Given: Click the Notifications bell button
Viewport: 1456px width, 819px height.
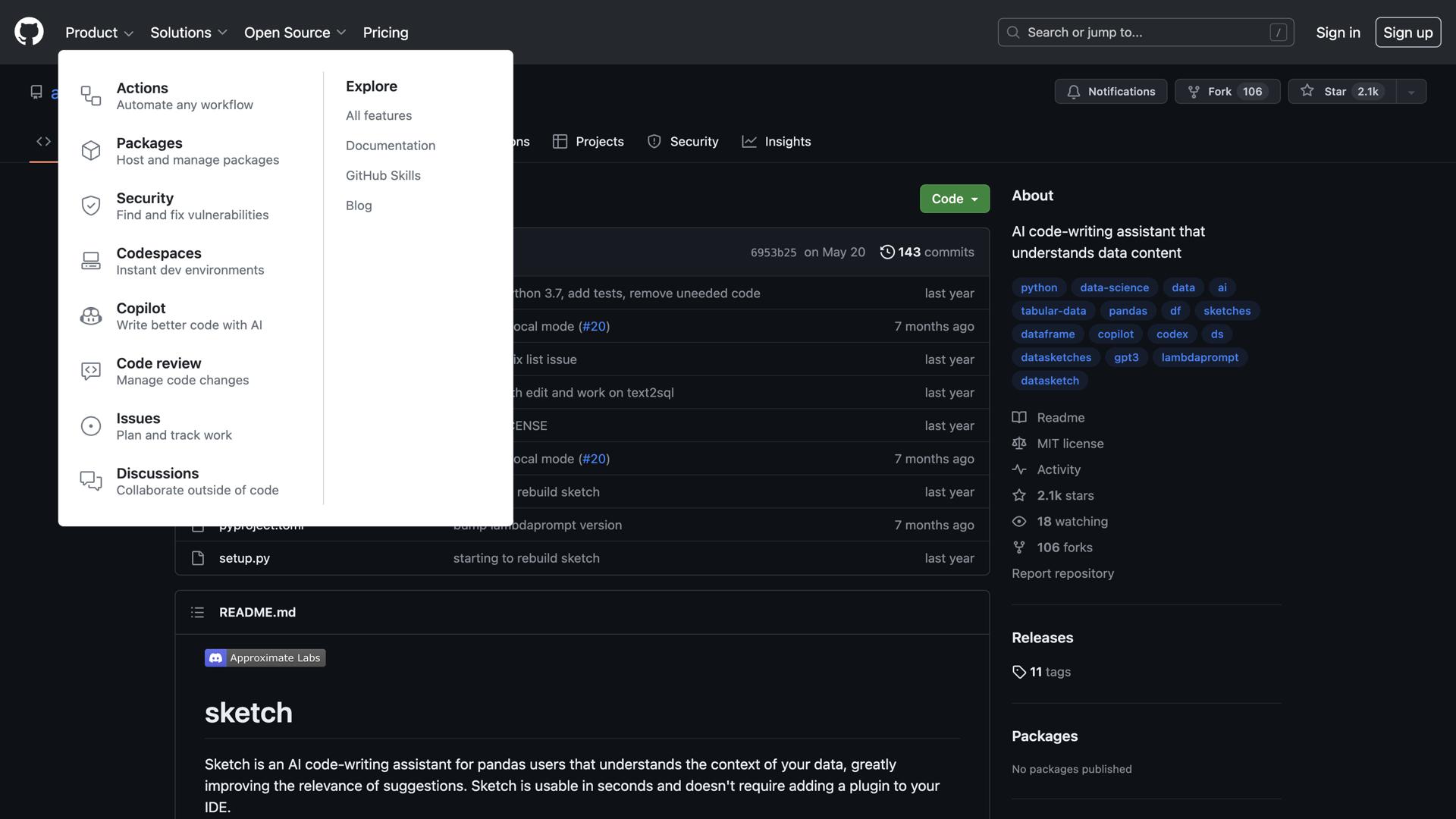Looking at the screenshot, I should pos(1110,91).
